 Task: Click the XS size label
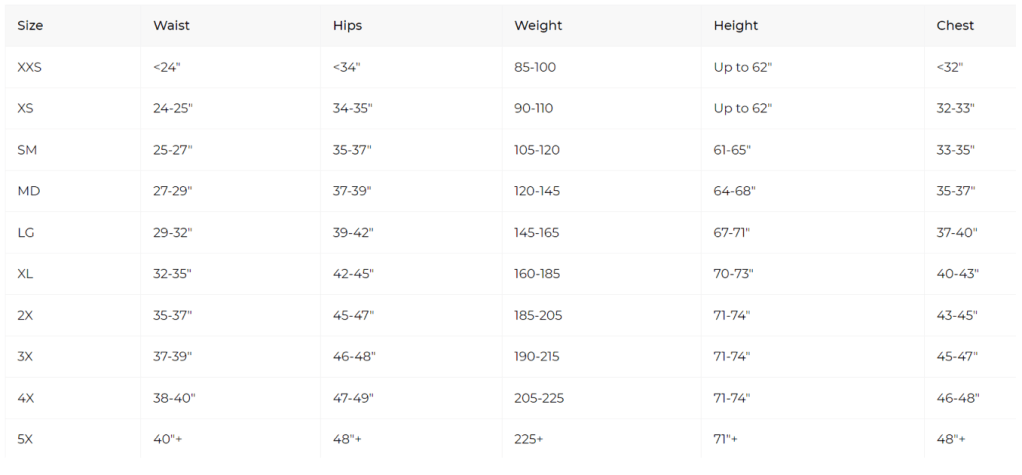(26, 108)
